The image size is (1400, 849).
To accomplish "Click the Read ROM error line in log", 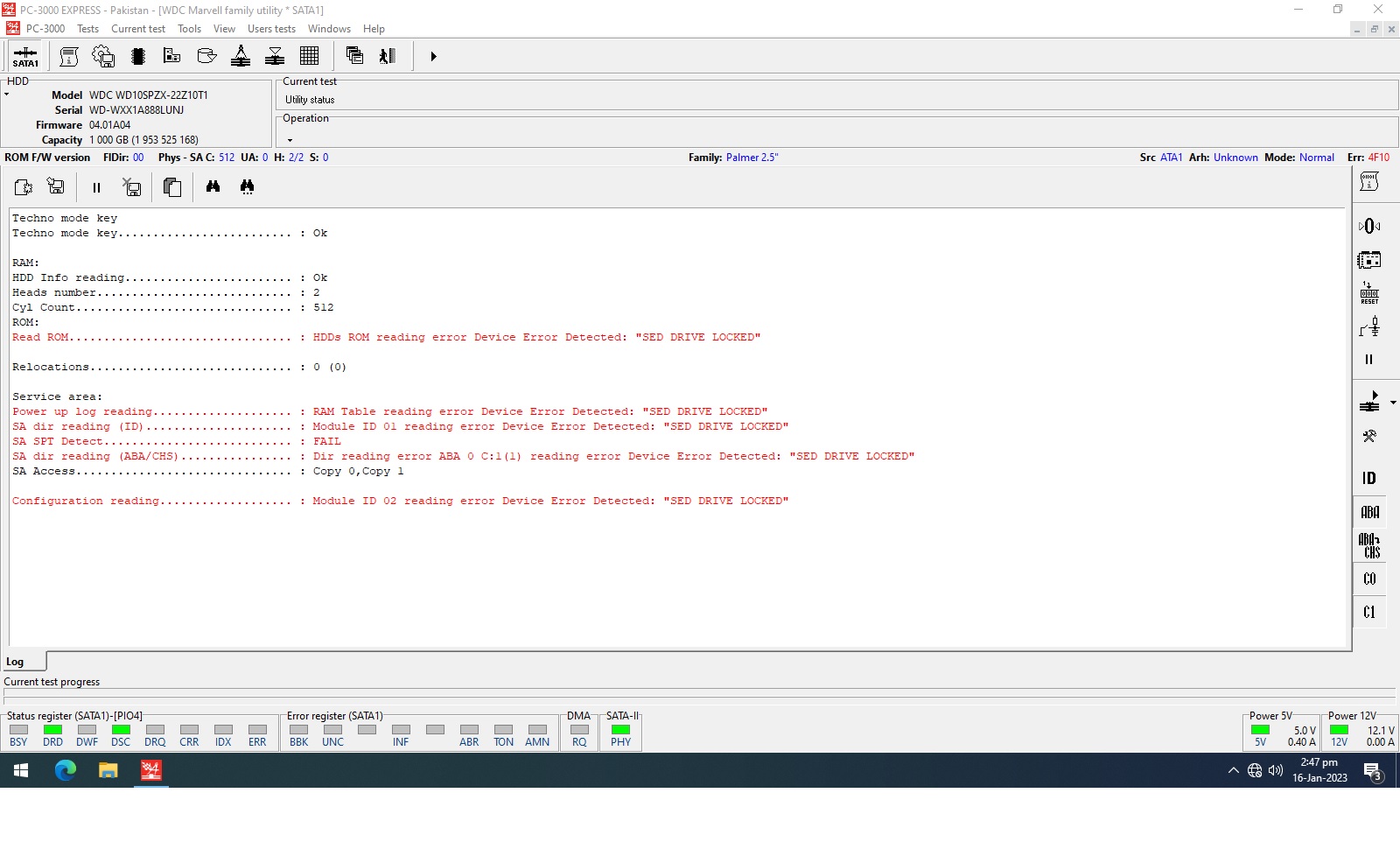I will click(386, 338).
